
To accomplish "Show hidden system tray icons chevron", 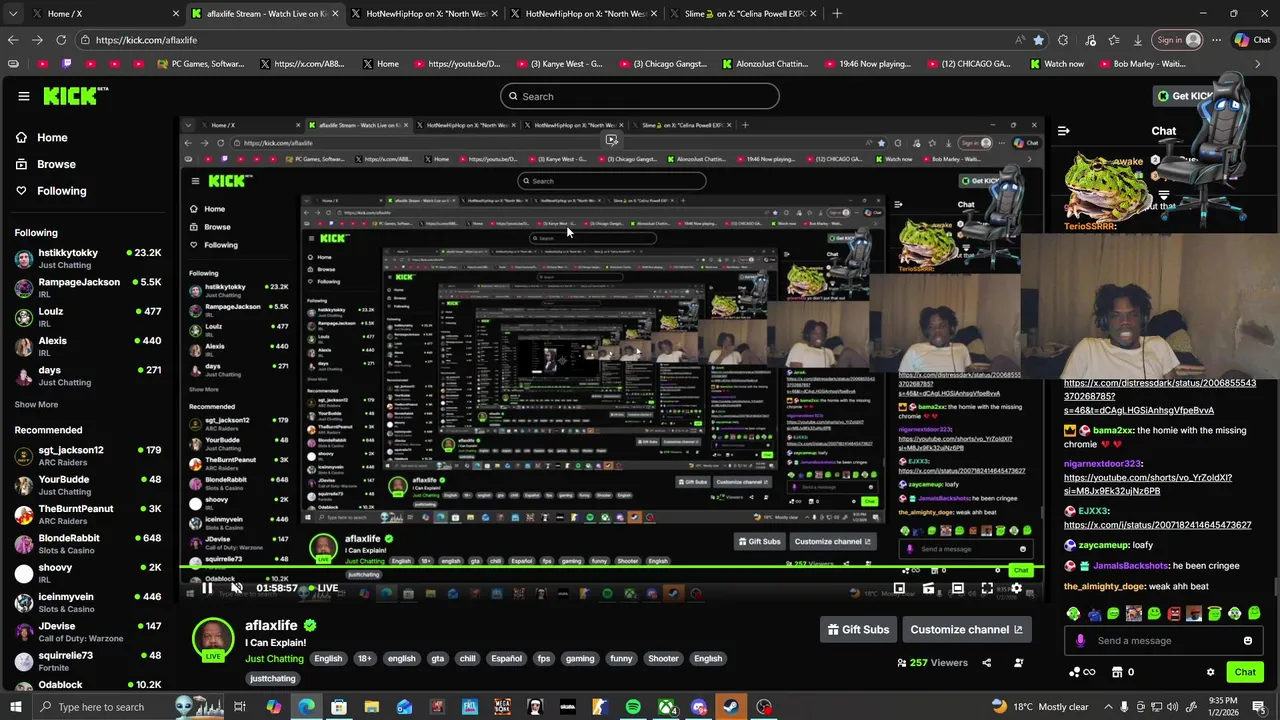I will click(x=1108, y=707).
